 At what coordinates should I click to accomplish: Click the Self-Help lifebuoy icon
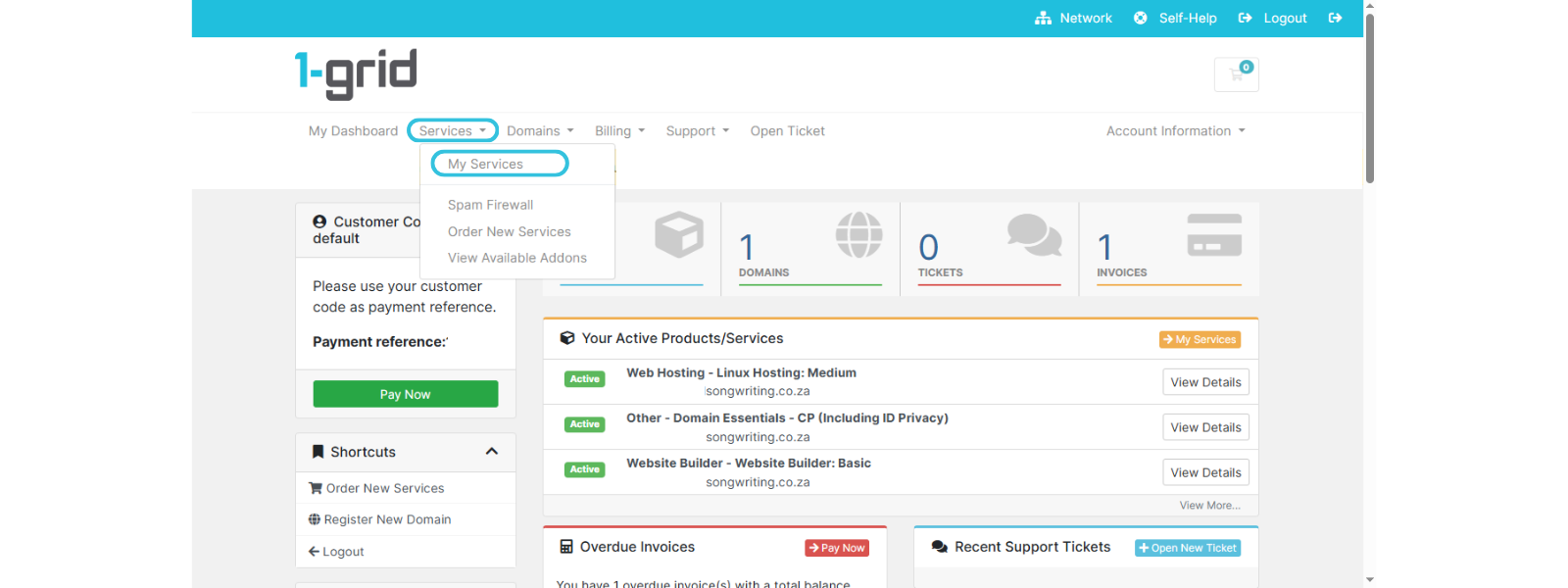(x=1140, y=18)
